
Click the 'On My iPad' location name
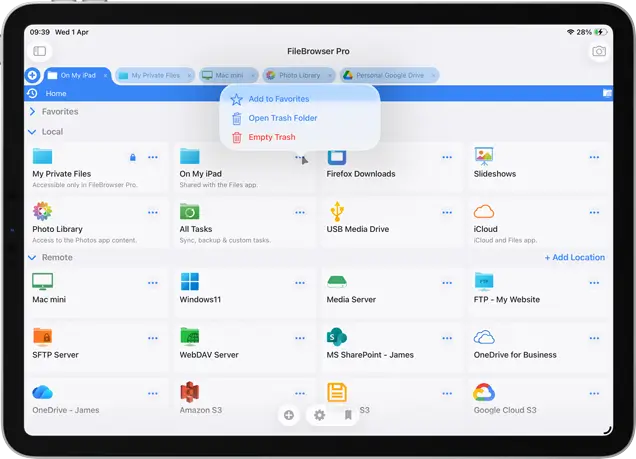tap(201, 174)
